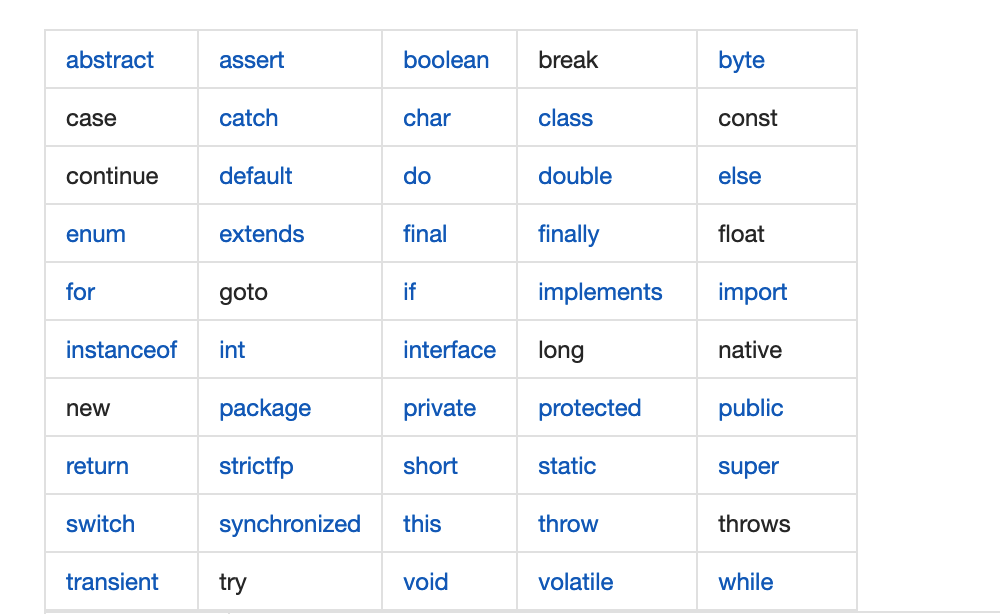Viewport: 1000px width, 614px height.
Task: Click the 'default' link
Action: (x=256, y=176)
